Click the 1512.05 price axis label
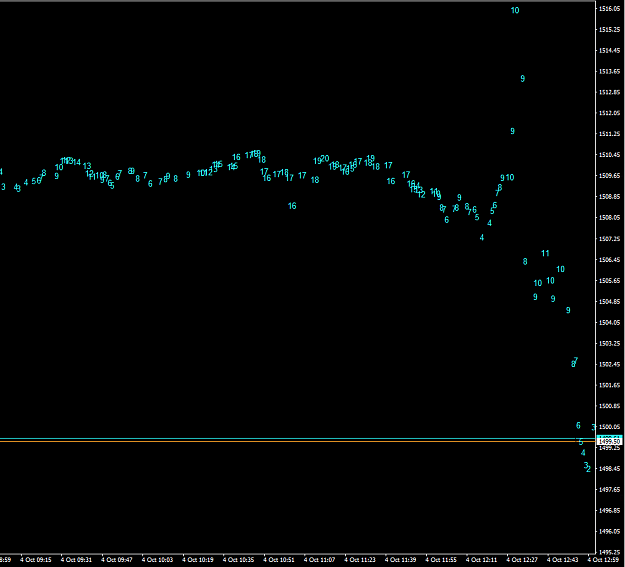This screenshot has width=625, height=567. [609, 113]
